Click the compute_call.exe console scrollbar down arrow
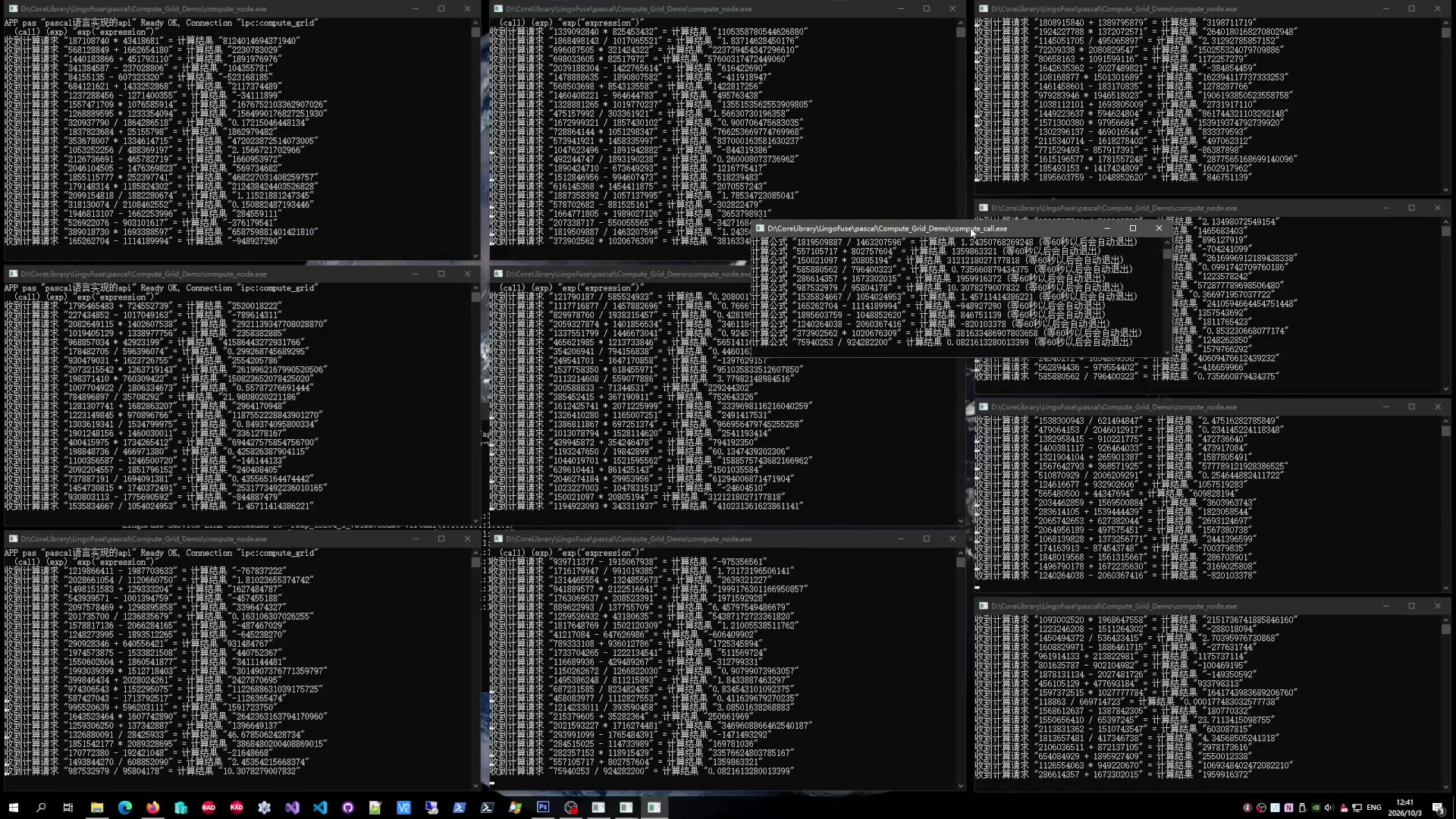The height and width of the screenshot is (819, 1456). (x=1167, y=352)
